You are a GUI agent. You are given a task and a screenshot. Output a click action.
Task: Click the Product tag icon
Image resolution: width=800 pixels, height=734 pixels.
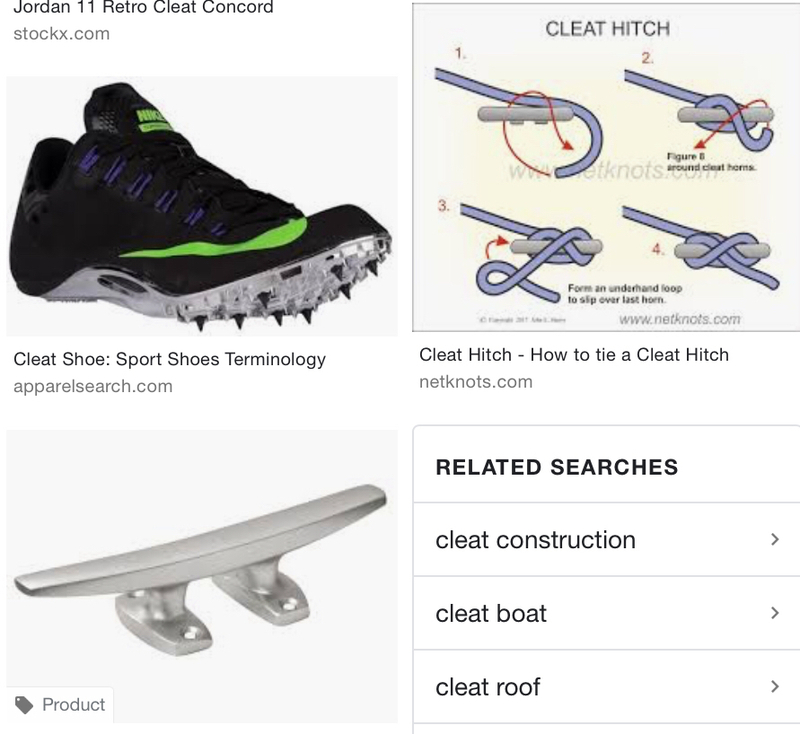pos(24,705)
